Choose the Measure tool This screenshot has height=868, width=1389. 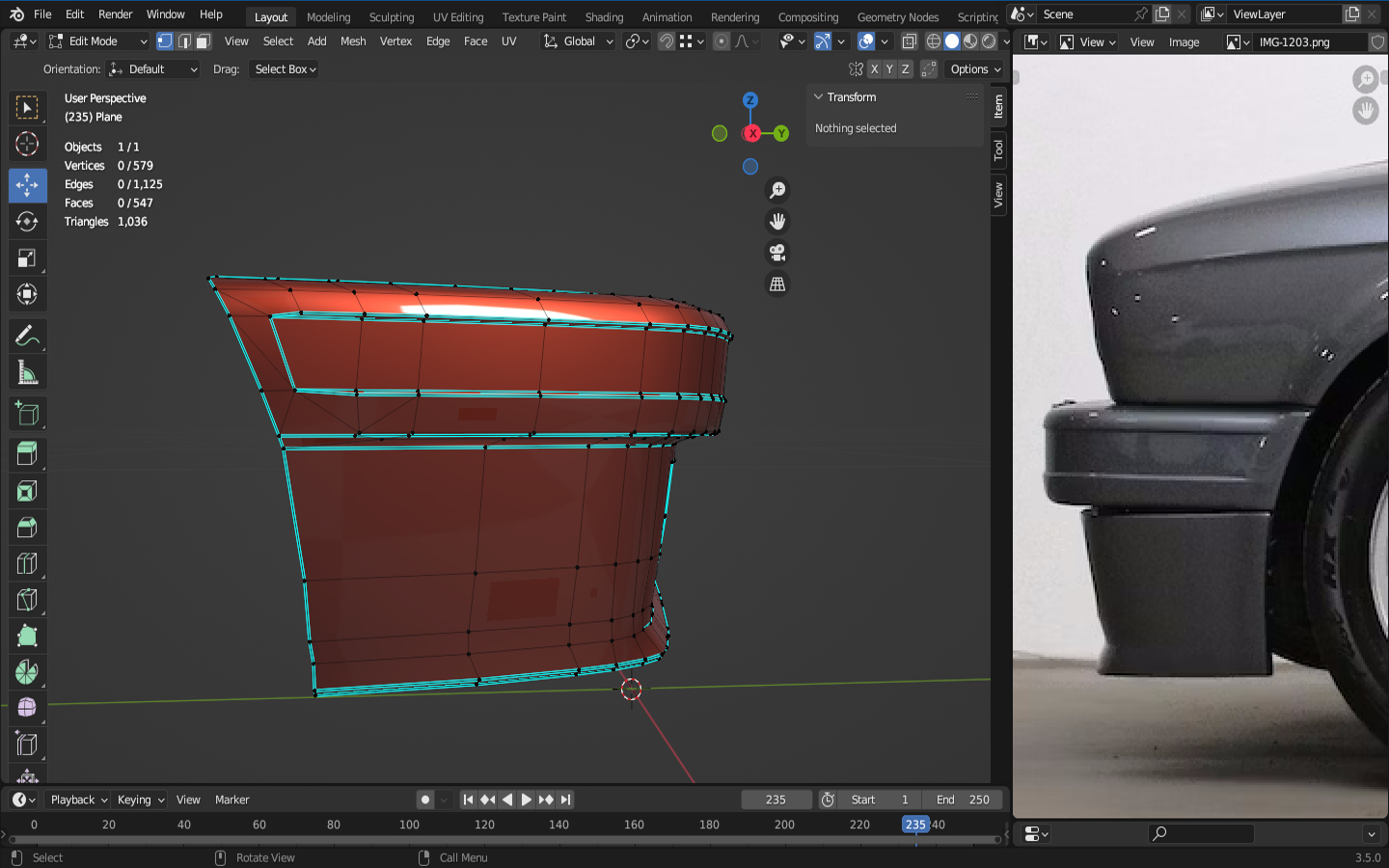(27, 373)
